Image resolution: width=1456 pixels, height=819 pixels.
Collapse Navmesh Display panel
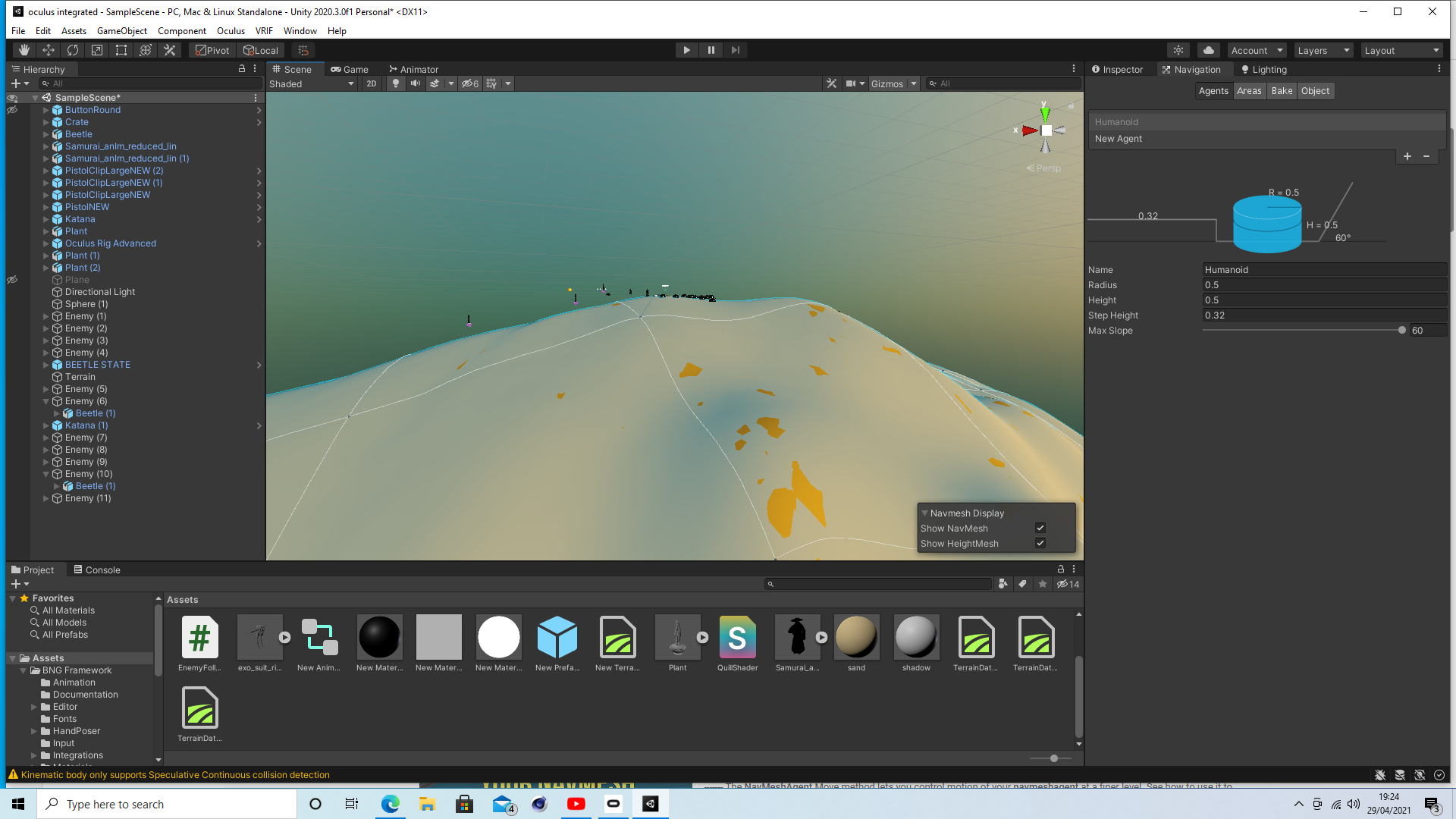(924, 513)
